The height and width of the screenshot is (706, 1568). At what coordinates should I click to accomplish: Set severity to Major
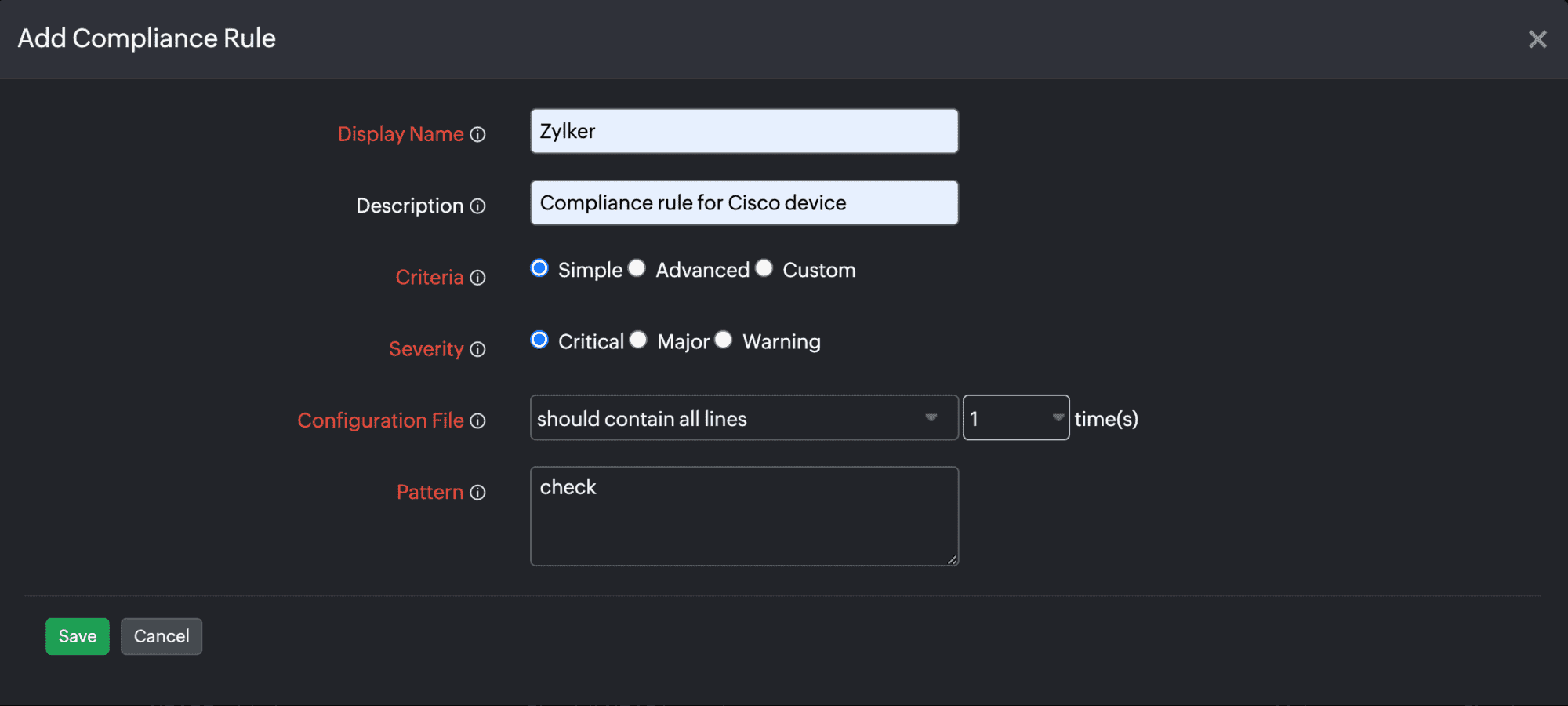(x=639, y=340)
